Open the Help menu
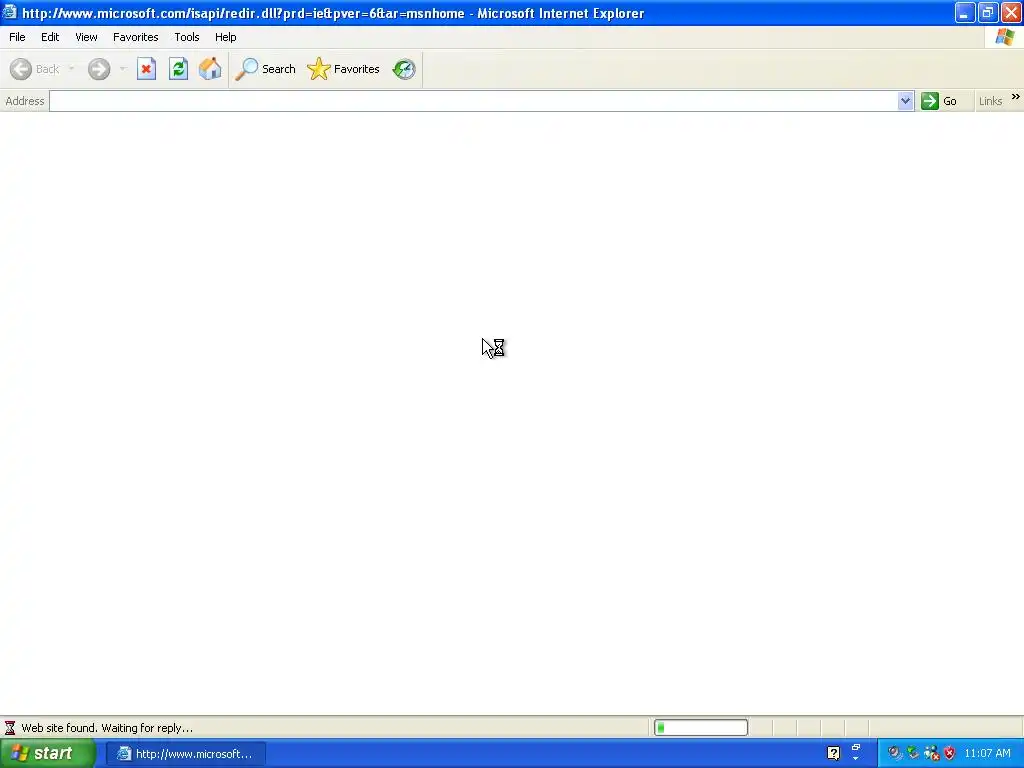This screenshot has height=768, width=1024. [225, 37]
